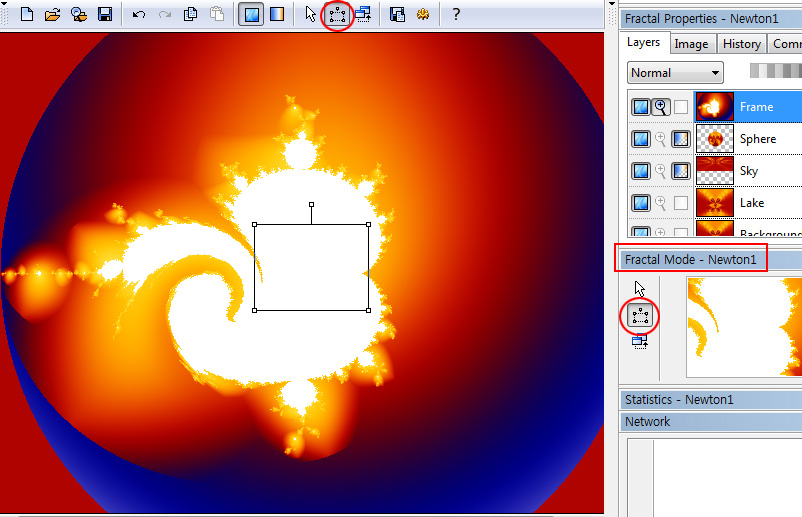802x517 pixels.
Task: Open the fractal browser icon
Action: 79,14
